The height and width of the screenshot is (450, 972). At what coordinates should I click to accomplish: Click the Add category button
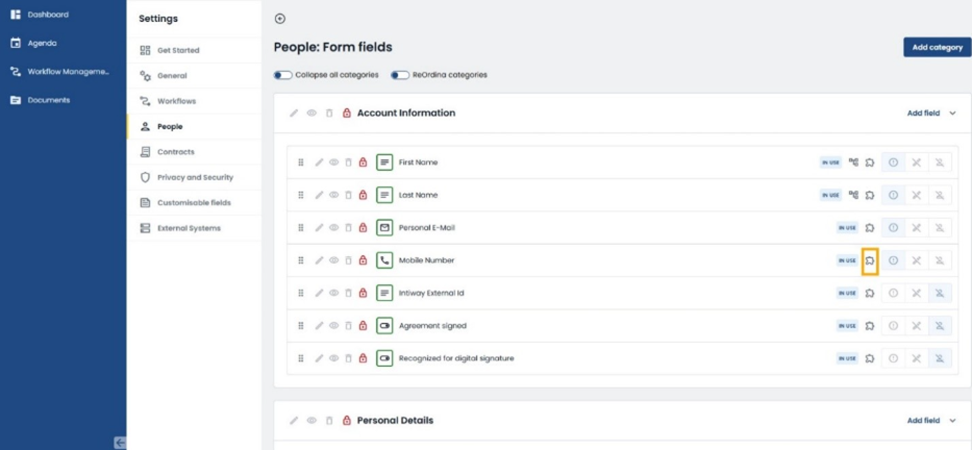937,47
